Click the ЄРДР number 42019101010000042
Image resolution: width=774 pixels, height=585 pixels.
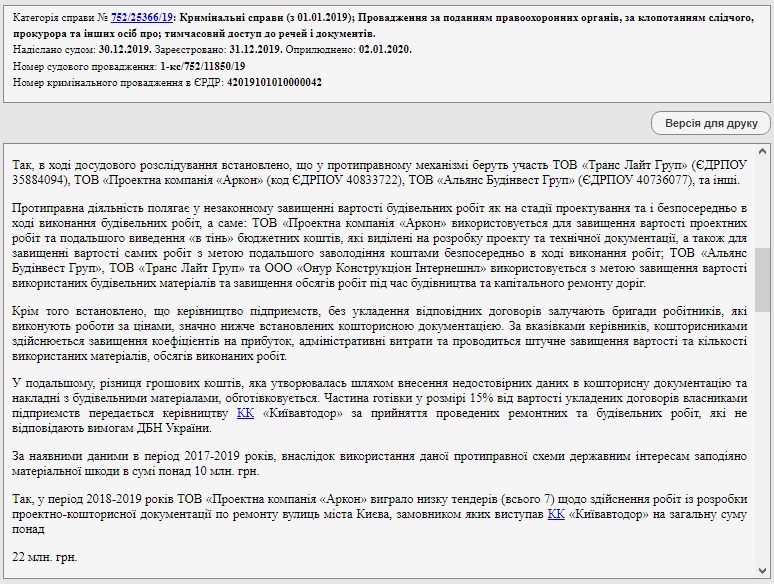[x=274, y=81]
